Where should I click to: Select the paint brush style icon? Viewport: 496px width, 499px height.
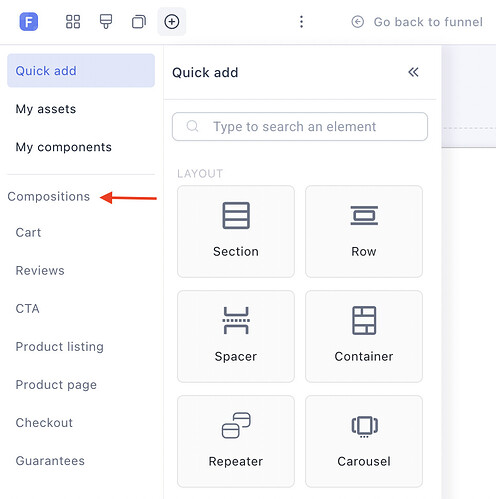(106, 22)
